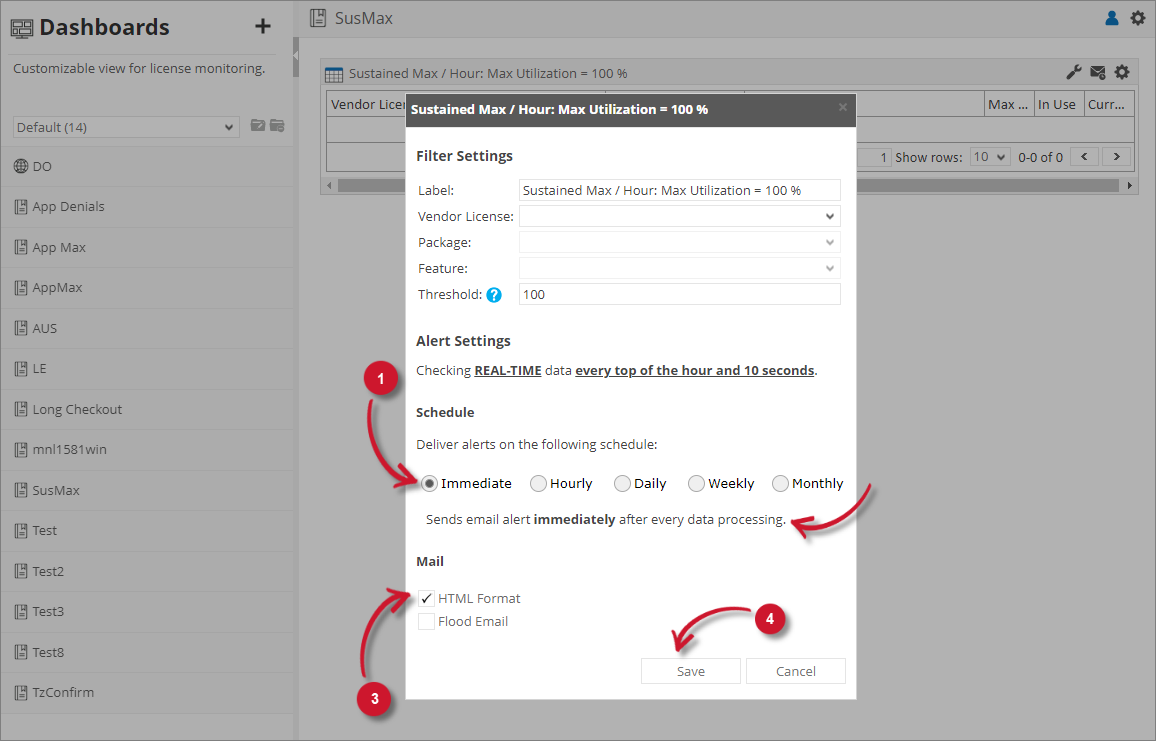Add a new dashboard with the plus icon
Viewport: 1156px width, 741px height.
coord(262,27)
